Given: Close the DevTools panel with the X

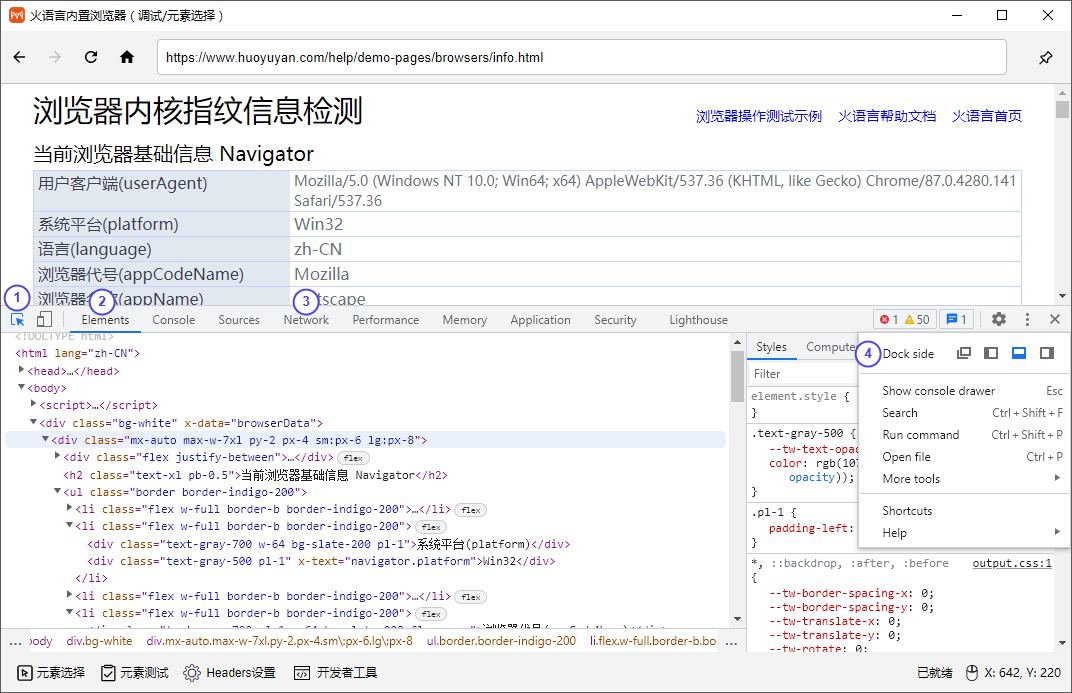Looking at the screenshot, I should [1055, 319].
